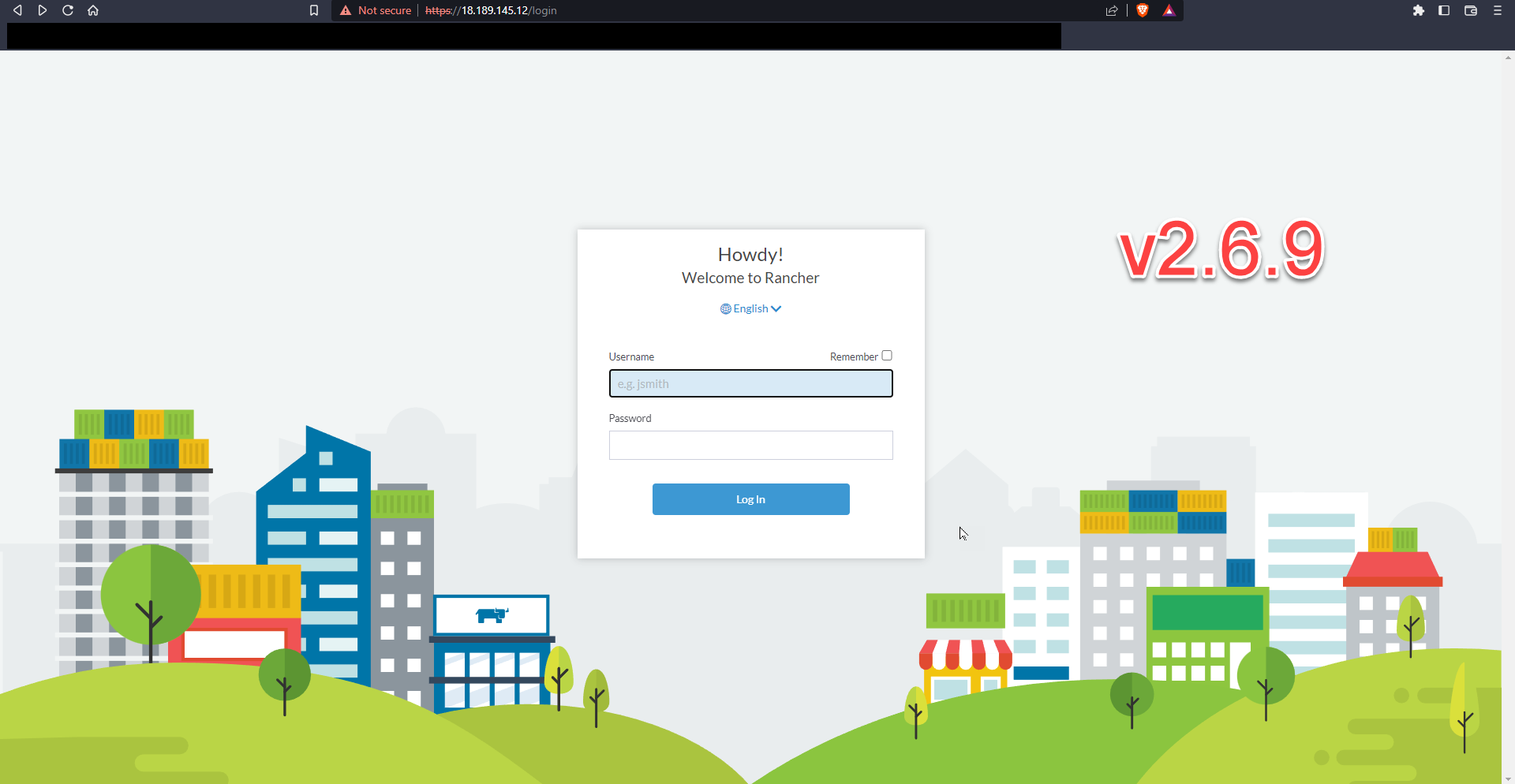Bookmark this page via the bookmark icon
Viewport: 1515px width, 784px height.
point(314,10)
